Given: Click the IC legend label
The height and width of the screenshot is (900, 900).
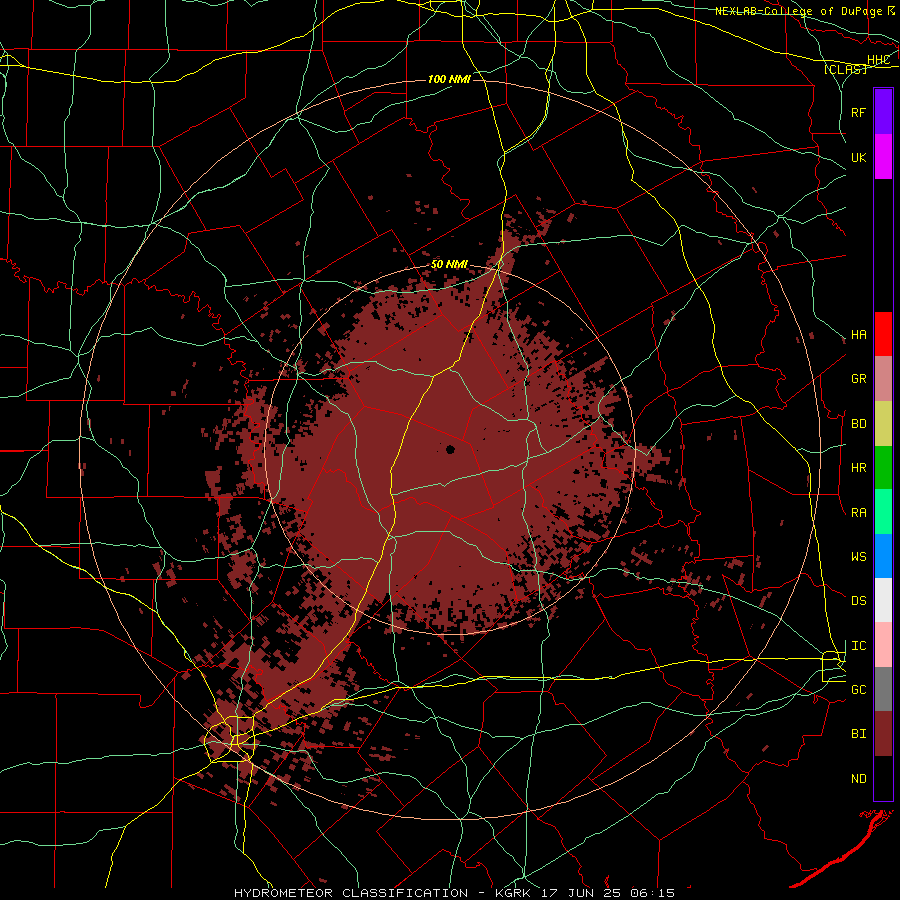Looking at the screenshot, I should pyautogui.click(x=858, y=646).
